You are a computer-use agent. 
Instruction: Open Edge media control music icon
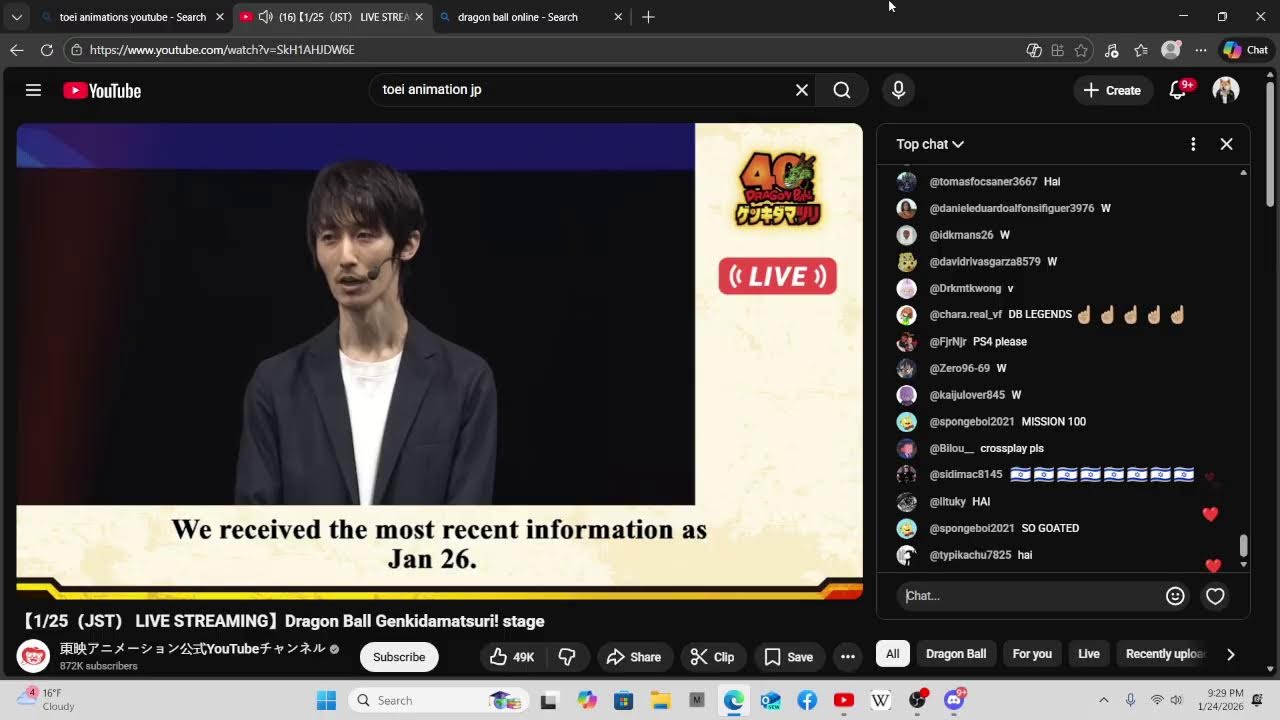coord(1111,50)
